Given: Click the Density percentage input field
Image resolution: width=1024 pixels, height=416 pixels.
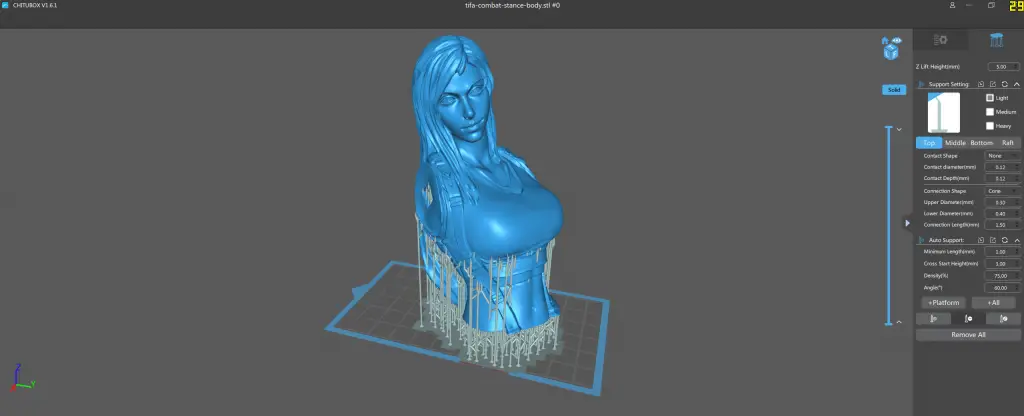Looking at the screenshot, I should (x=1002, y=276).
